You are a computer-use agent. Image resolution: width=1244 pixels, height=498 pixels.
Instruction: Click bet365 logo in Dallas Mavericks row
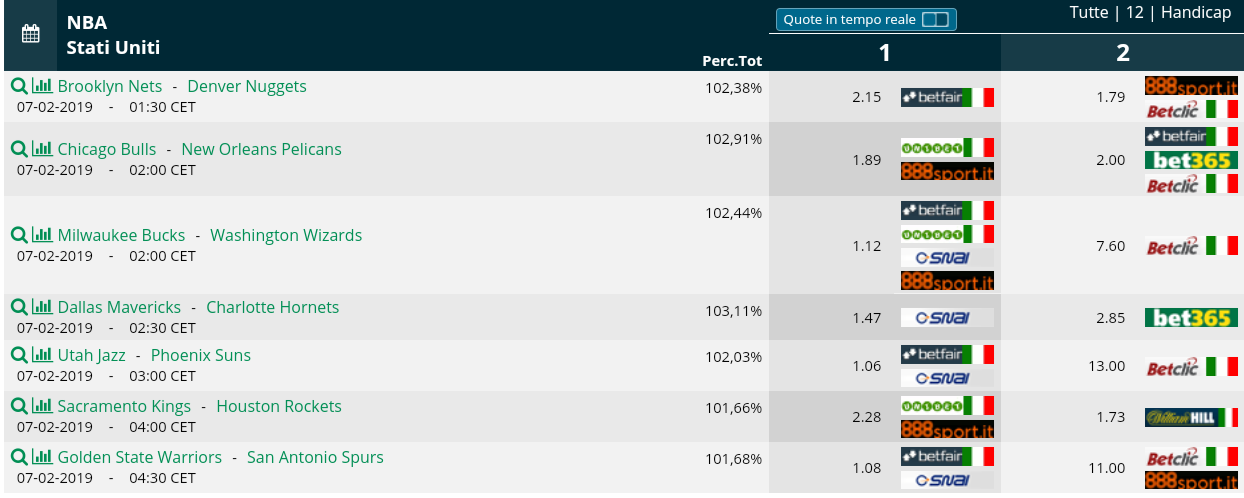coord(1191,318)
